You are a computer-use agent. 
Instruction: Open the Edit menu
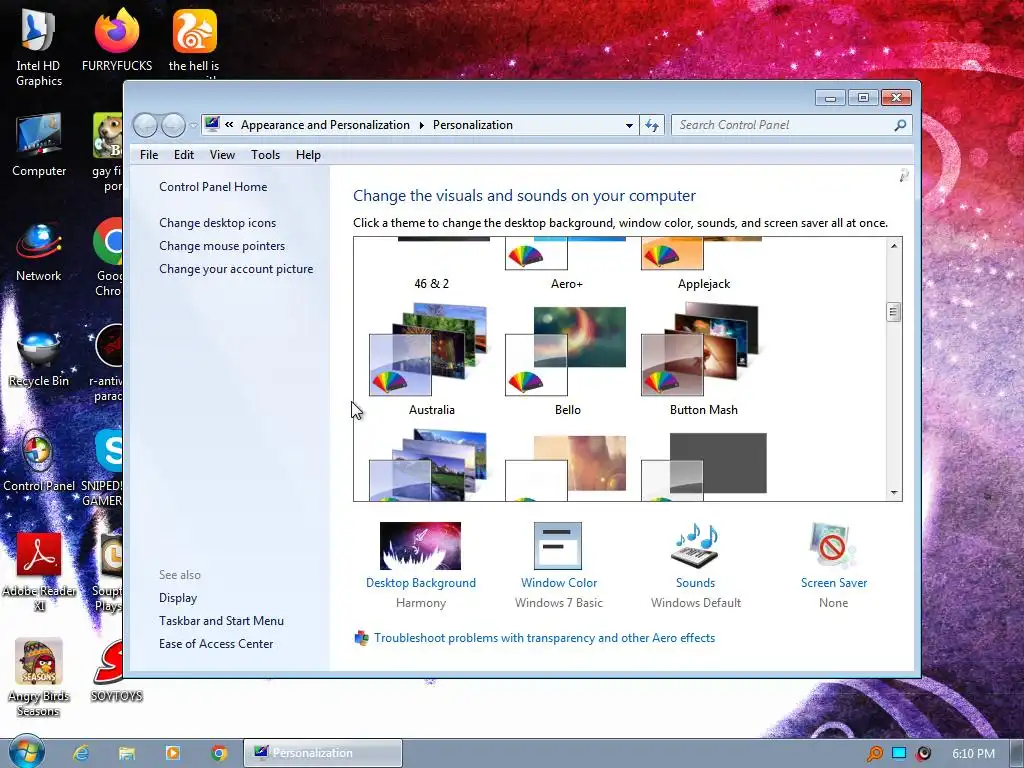184,155
